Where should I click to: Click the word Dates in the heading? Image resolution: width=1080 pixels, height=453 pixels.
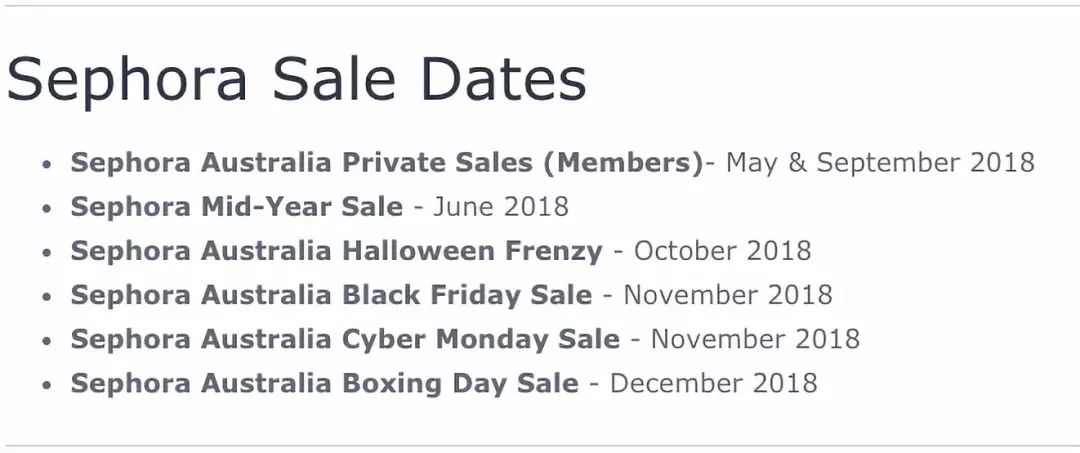(503, 79)
